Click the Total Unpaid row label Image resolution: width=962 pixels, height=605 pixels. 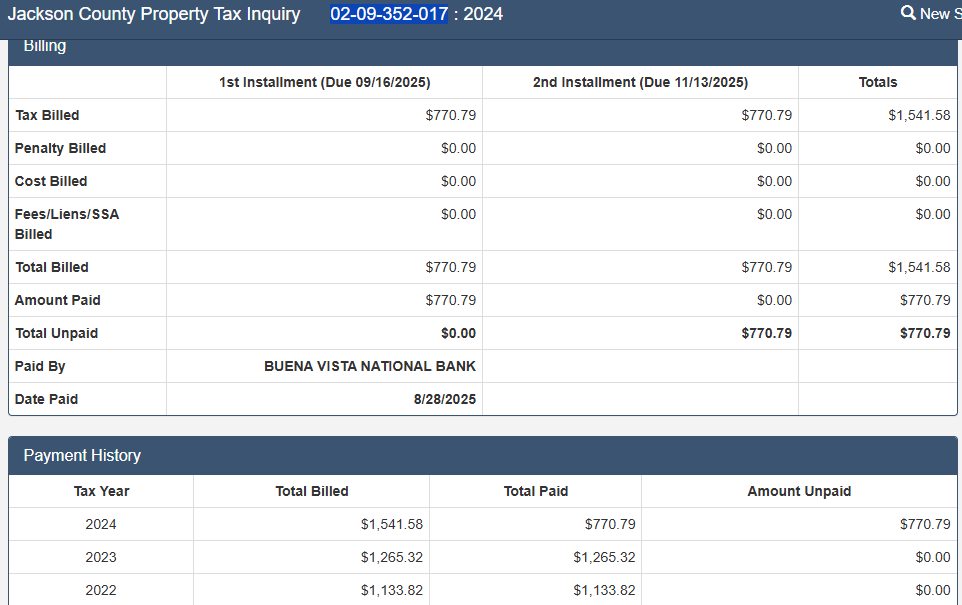pos(56,333)
